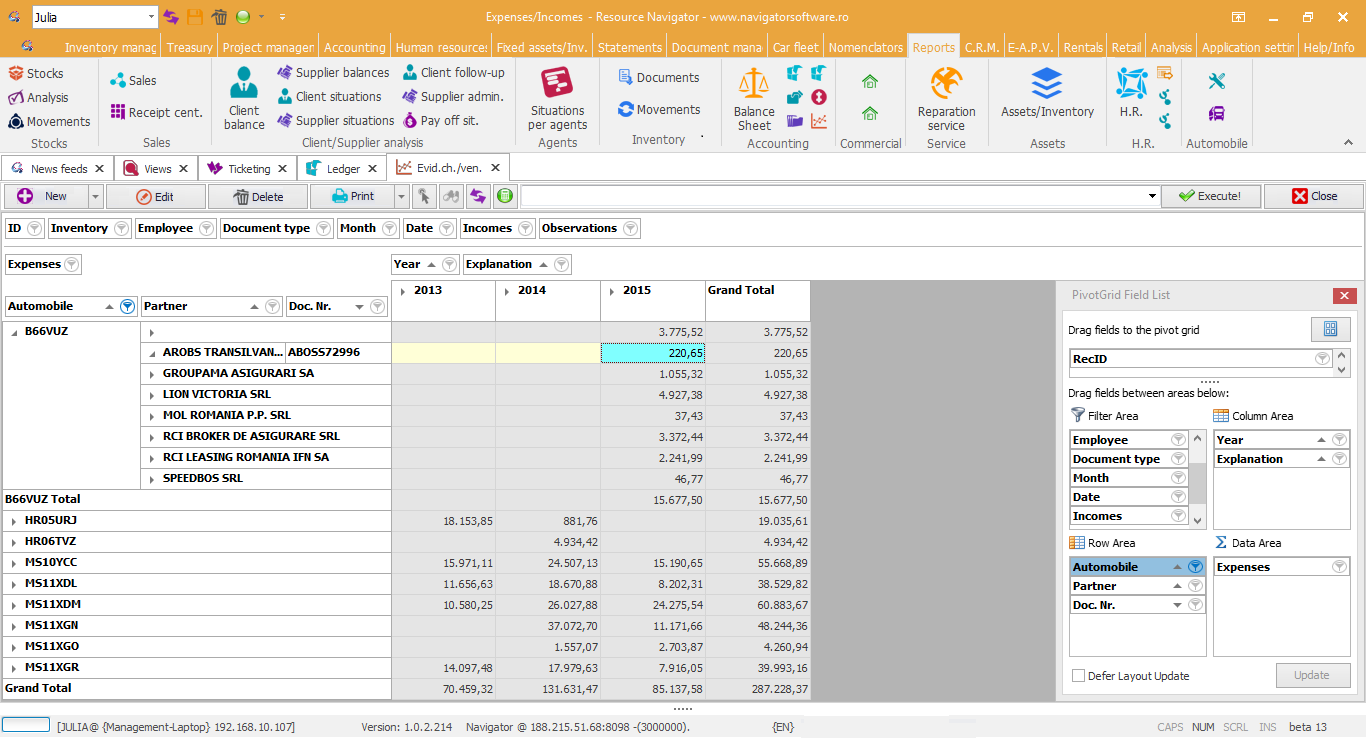
Task: Enable Defer Layout Update checkbox
Action: (1078, 676)
